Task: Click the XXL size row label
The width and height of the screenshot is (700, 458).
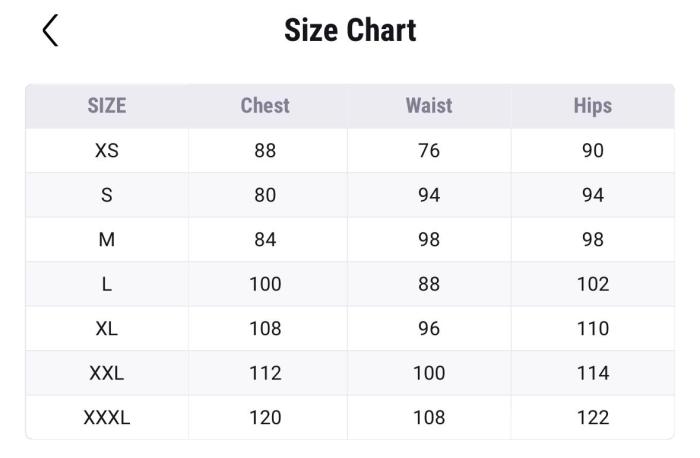Action: [x=107, y=373]
